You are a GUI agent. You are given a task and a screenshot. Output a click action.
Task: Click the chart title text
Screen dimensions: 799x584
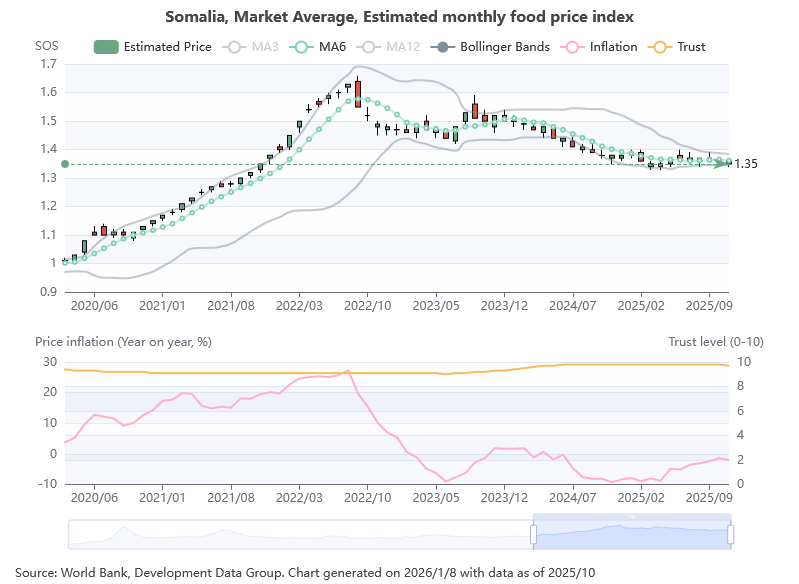pyautogui.click(x=399, y=17)
